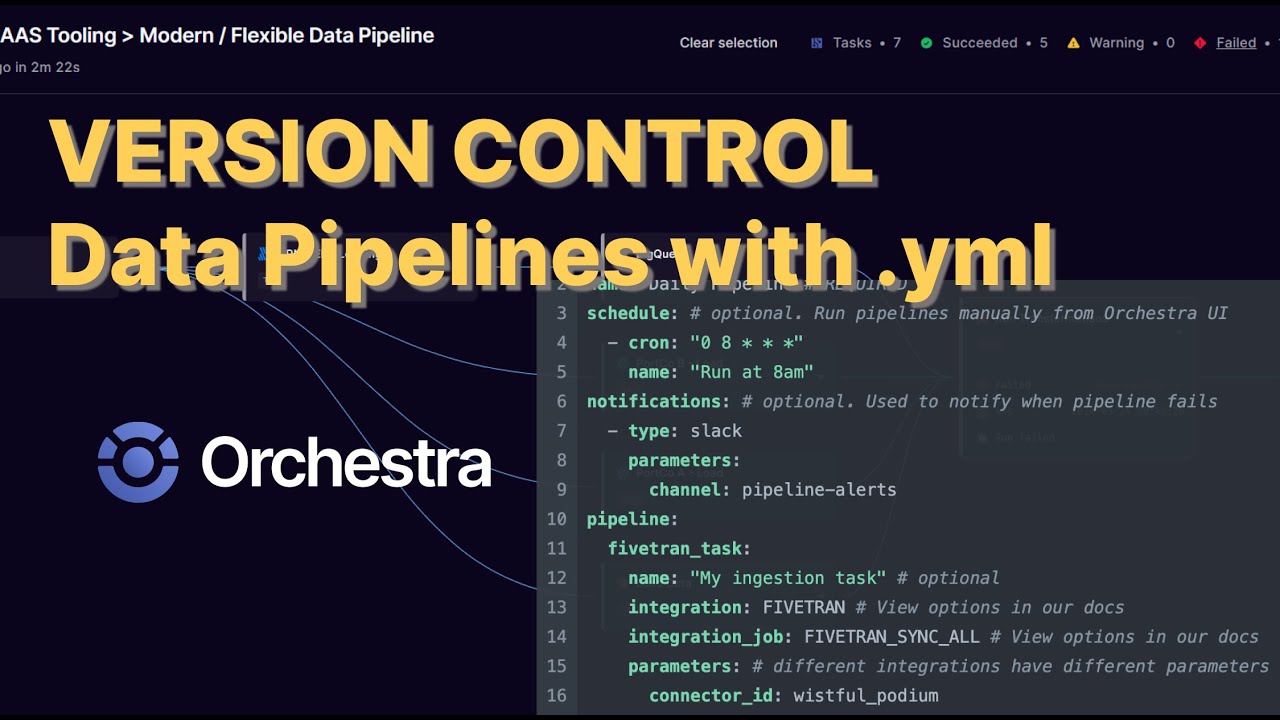This screenshot has width=1280, height=720.
Task: Filter by the Tasks • 7 counter
Action: [x=855, y=43]
